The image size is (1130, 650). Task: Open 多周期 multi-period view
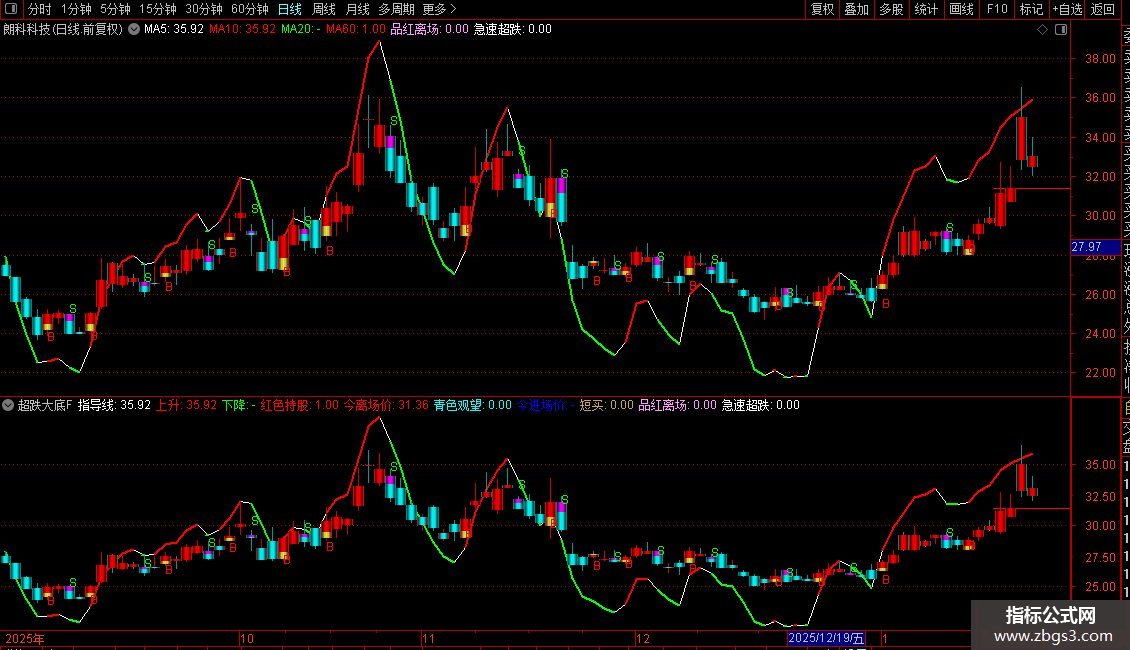coord(396,9)
